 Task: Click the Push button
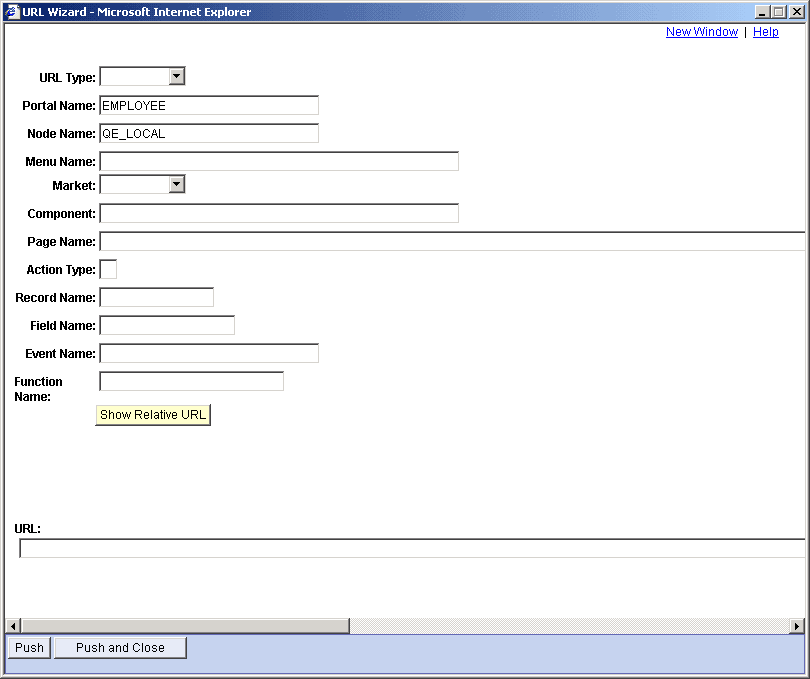coord(27,647)
